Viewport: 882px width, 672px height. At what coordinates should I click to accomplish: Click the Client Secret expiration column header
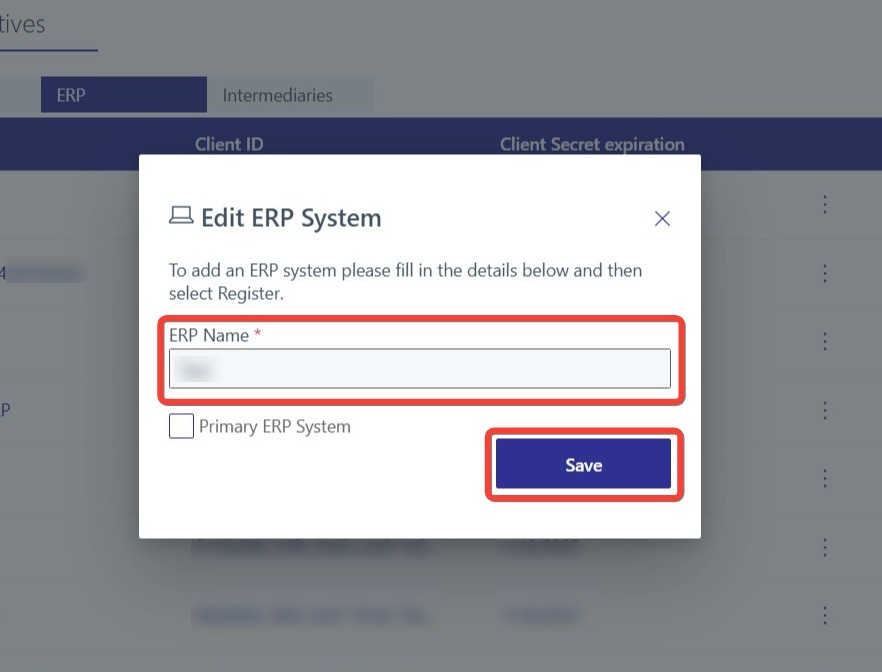(x=592, y=144)
